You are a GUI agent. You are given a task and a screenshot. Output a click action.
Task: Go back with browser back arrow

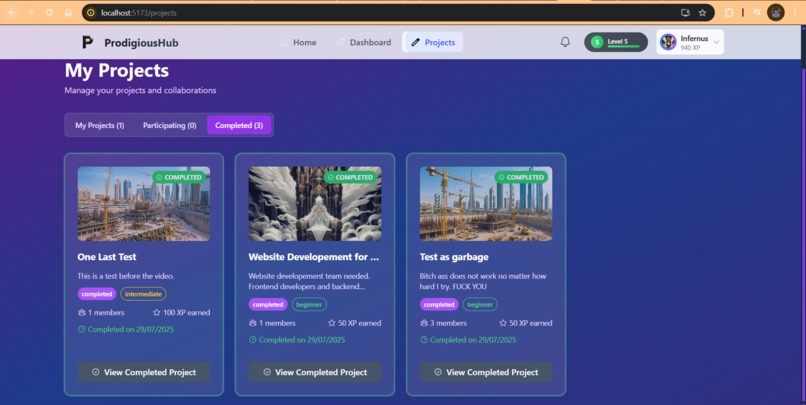coord(11,12)
